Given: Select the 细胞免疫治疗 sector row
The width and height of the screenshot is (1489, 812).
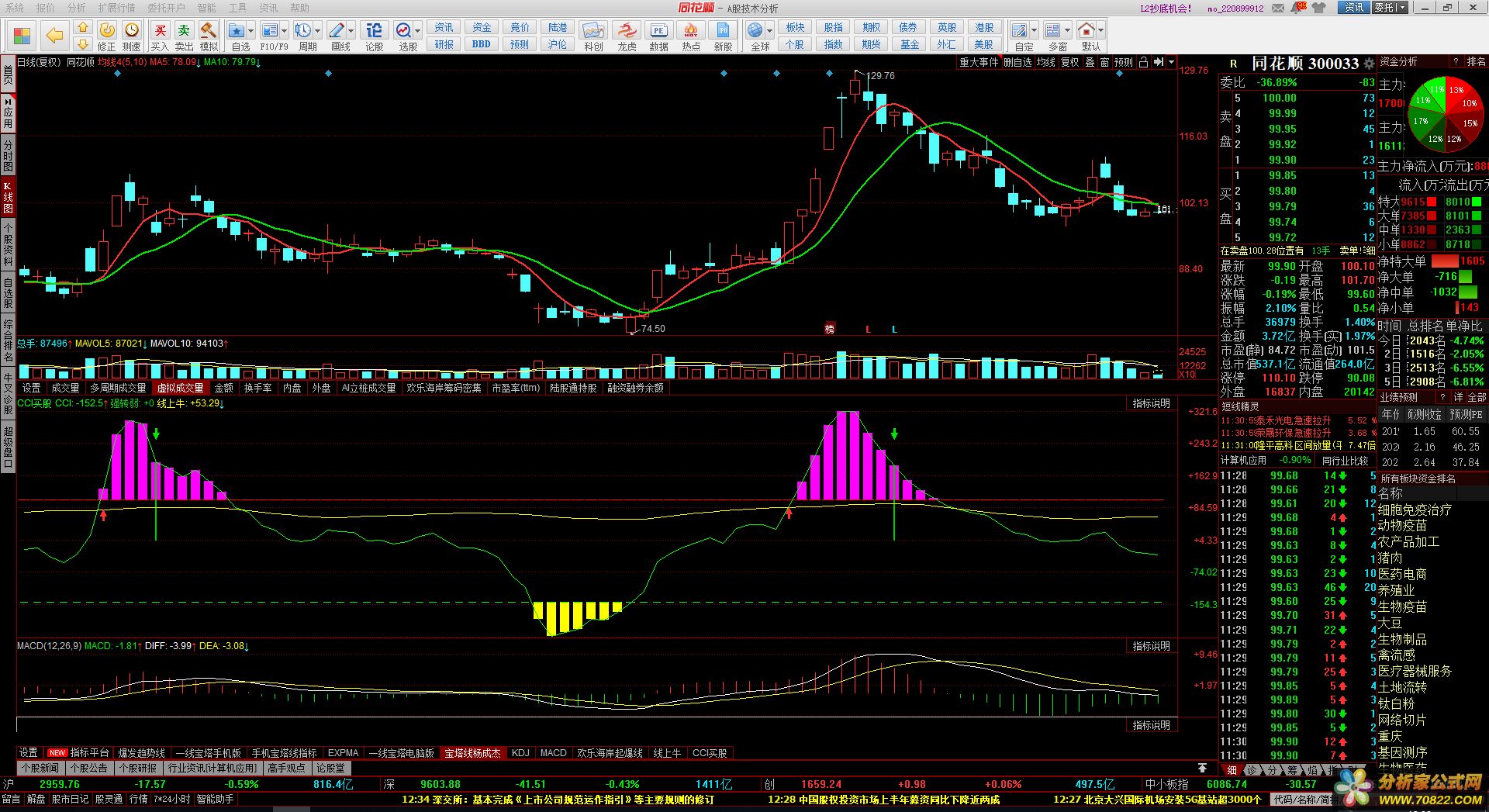Looking at the screenshot, I should (1415, 510).
